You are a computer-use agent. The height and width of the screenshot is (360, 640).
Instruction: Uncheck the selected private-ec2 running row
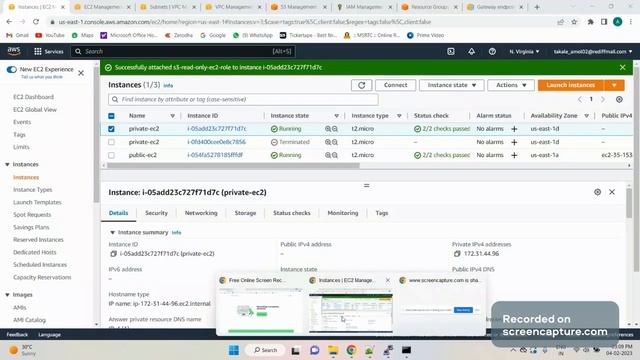[x=111, y=129]
